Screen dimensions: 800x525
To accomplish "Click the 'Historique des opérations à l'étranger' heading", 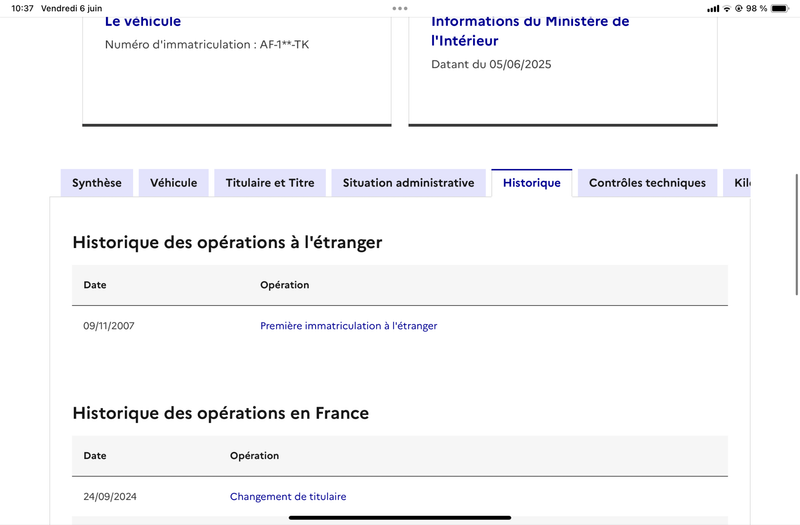I will 227,242.
